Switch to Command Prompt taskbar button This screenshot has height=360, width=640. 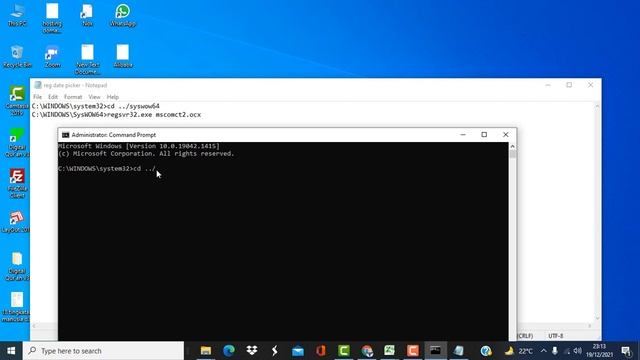click(436, 351)
